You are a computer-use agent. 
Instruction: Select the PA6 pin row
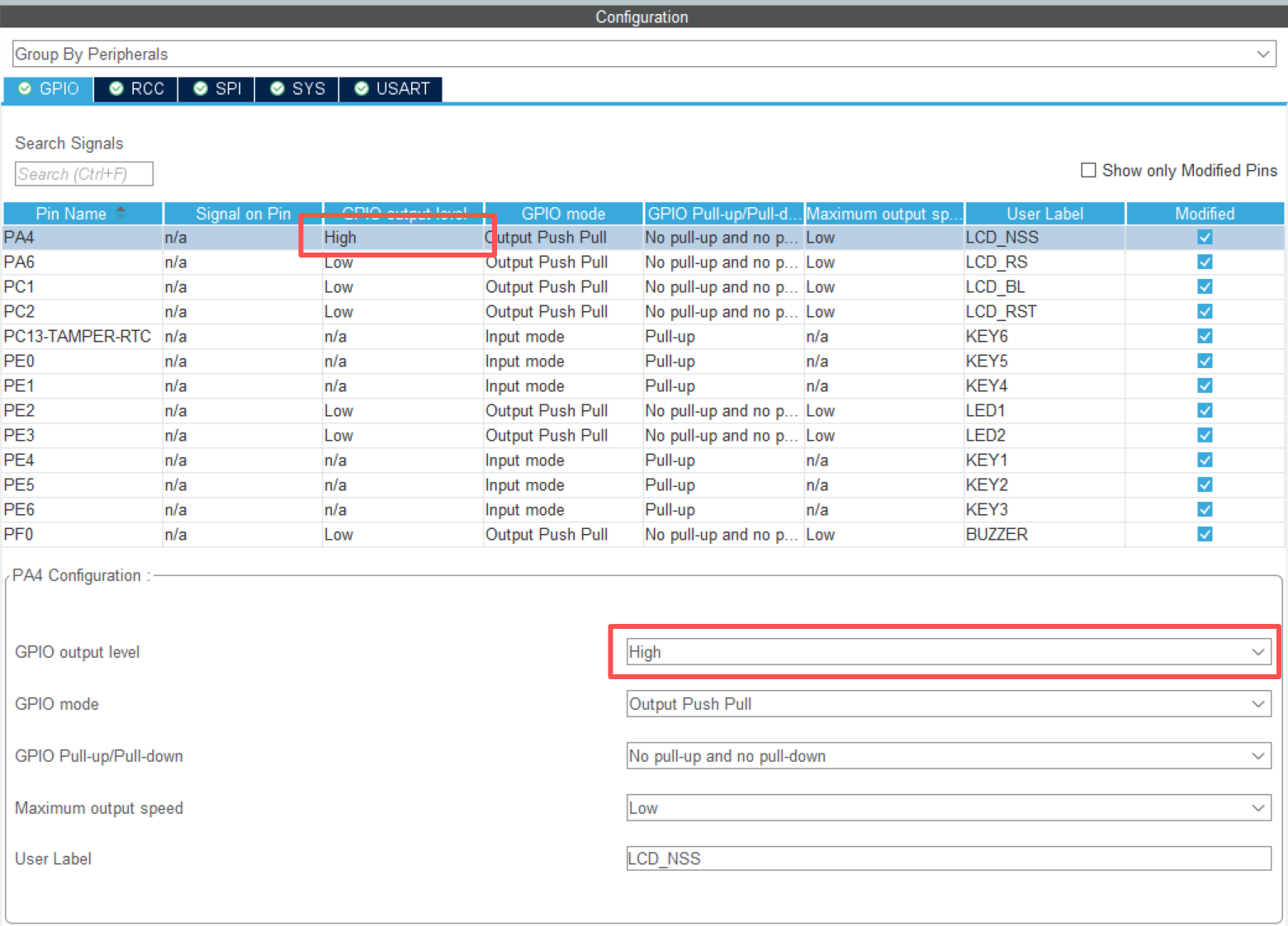644,262
